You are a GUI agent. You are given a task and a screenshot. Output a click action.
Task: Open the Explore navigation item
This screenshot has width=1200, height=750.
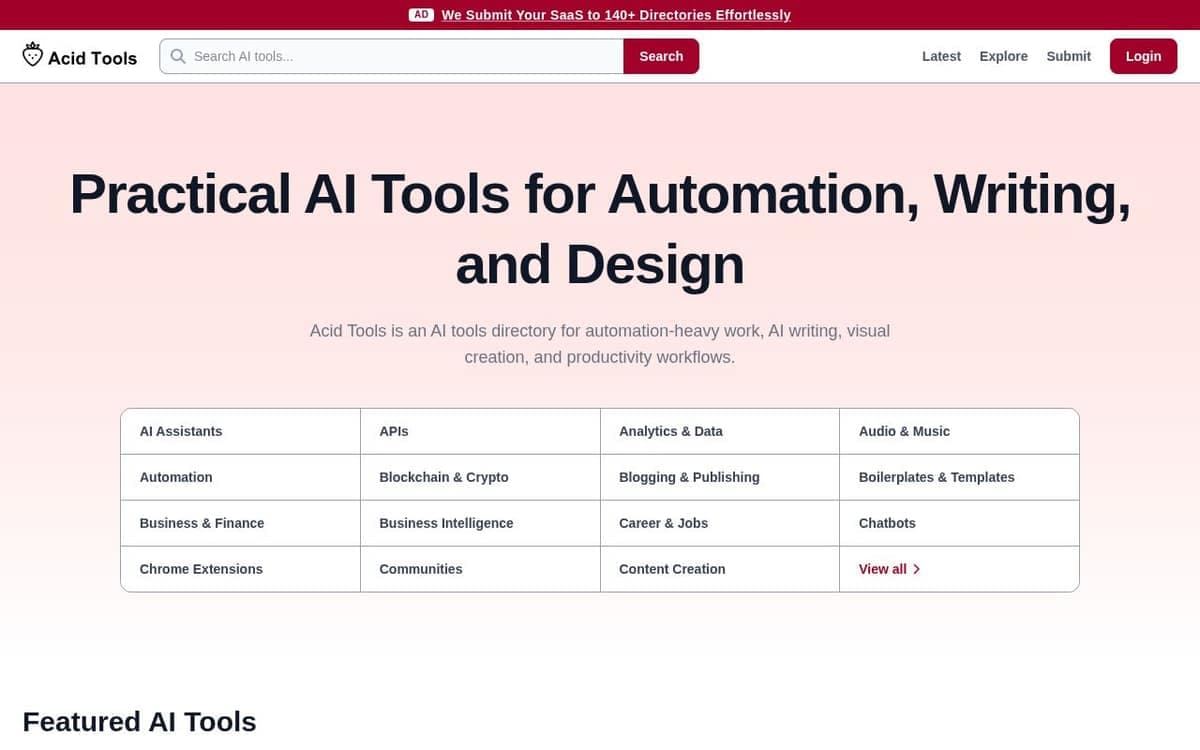coord(1004,56)
